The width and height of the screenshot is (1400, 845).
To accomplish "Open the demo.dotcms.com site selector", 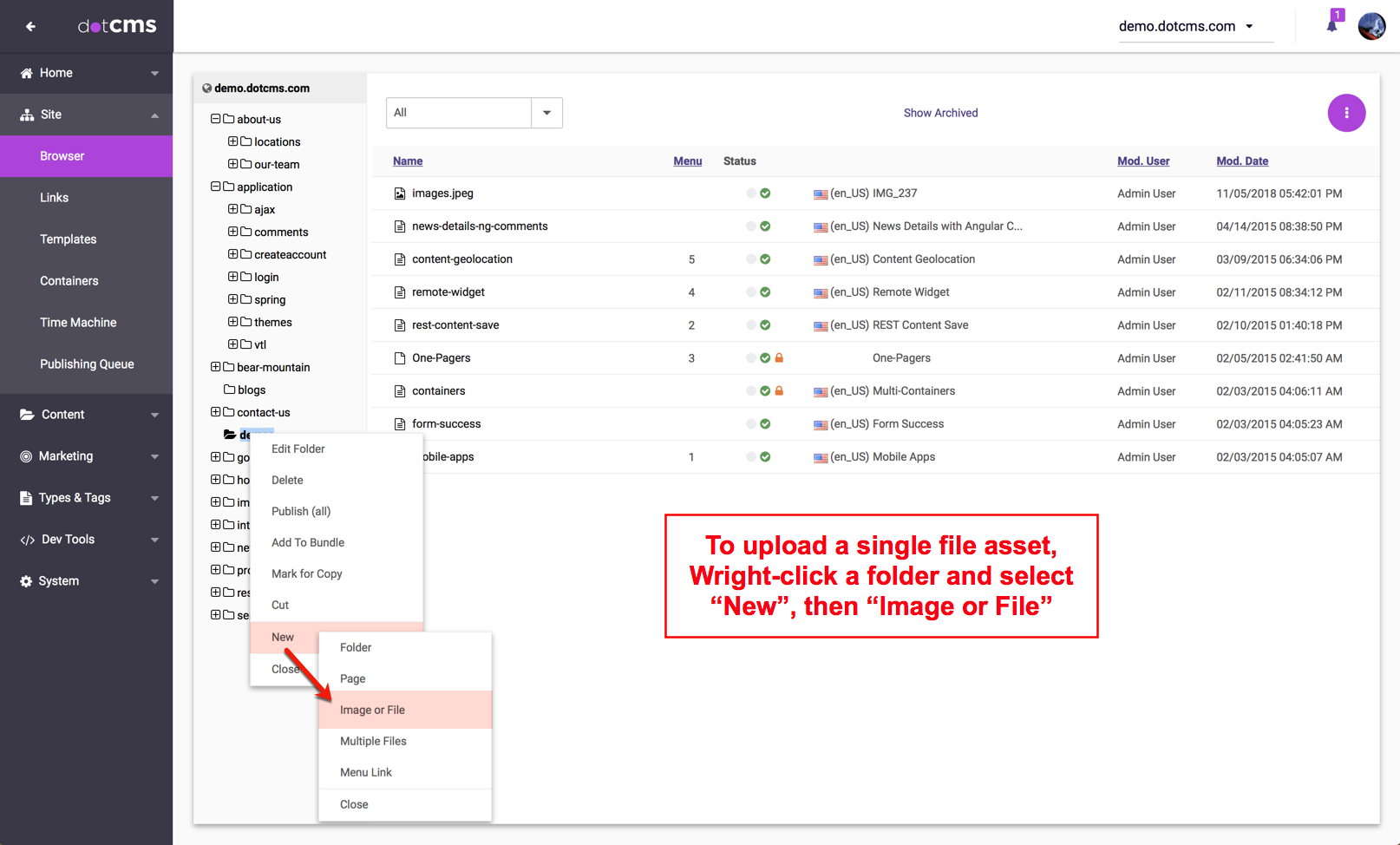I will tap(1186, 26).
